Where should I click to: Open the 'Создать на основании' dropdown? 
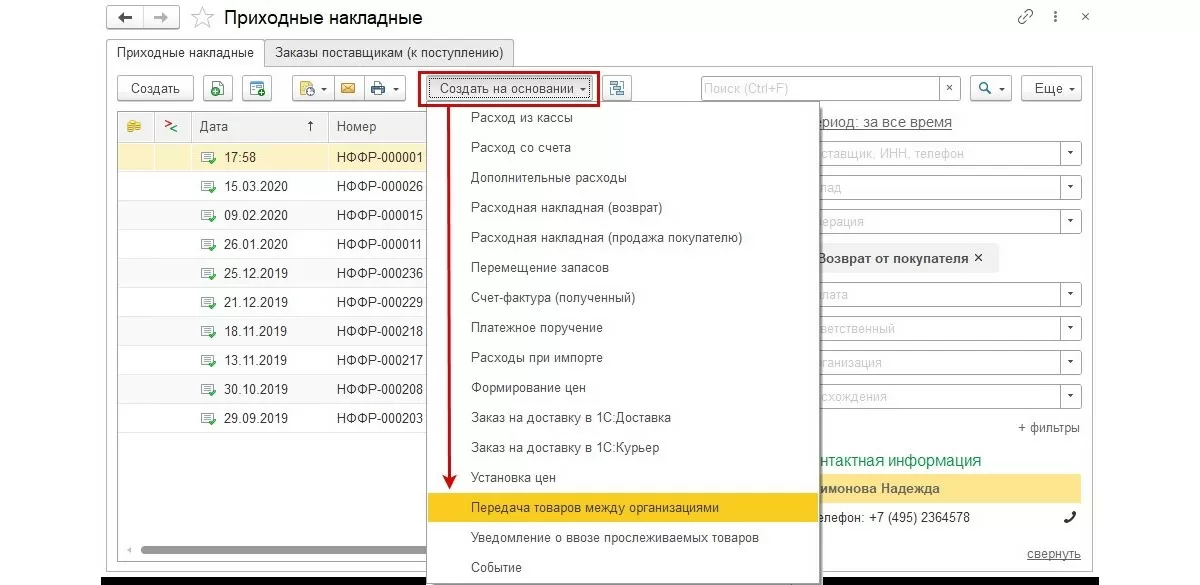pos(509,89)
